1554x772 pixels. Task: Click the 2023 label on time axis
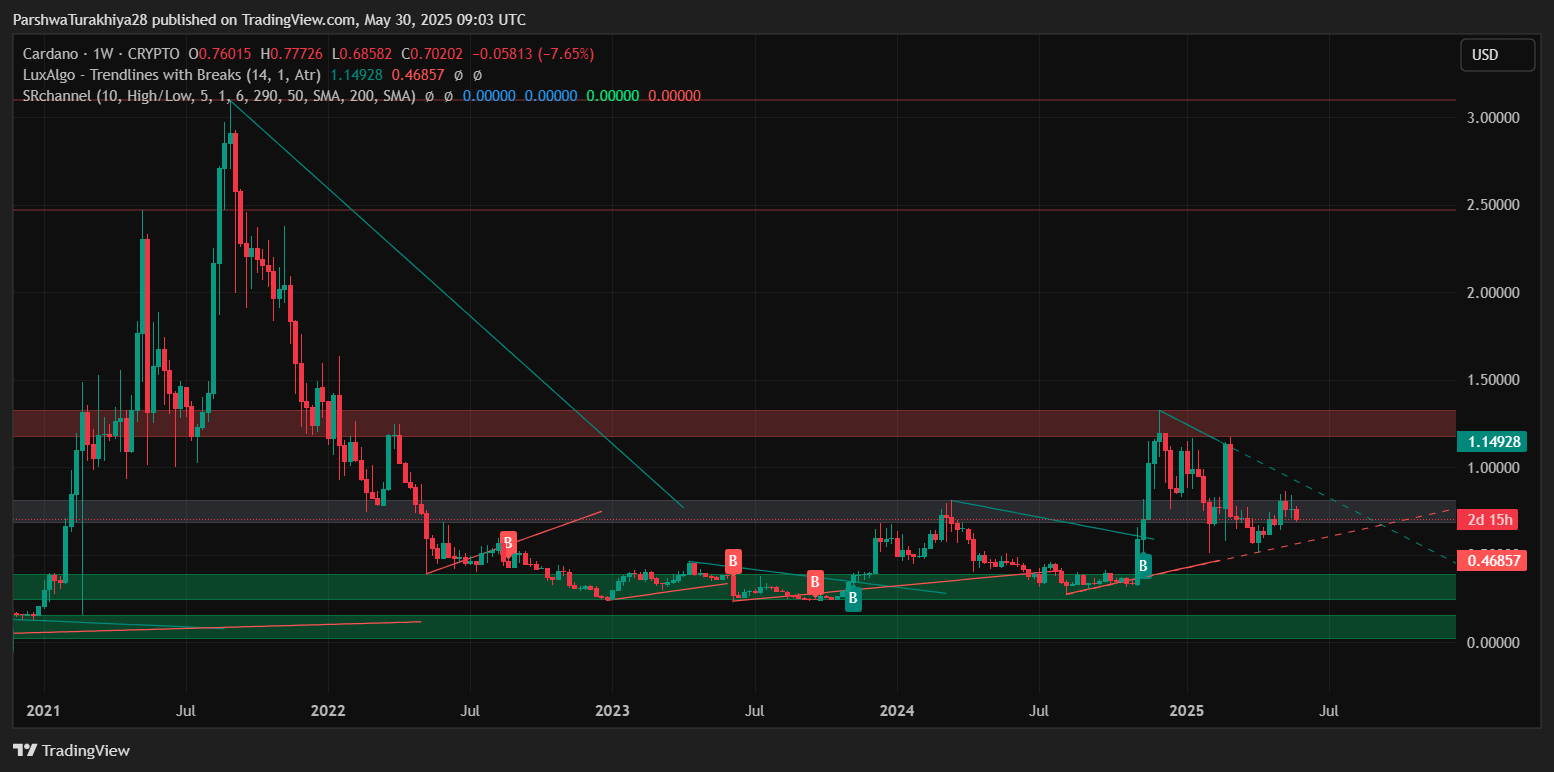(612, 711)
